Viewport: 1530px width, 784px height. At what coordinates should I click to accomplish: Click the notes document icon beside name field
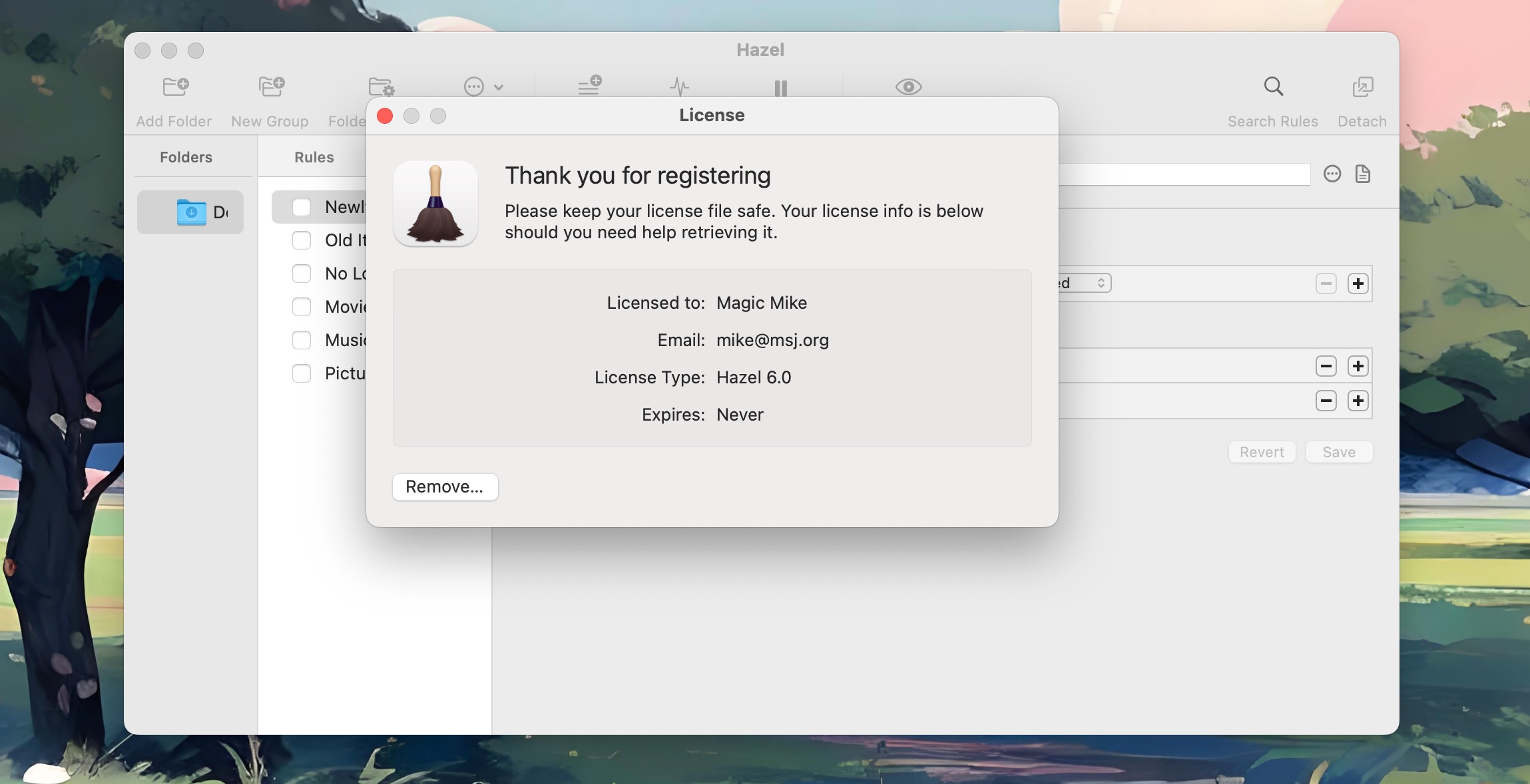click(1363, 174)
